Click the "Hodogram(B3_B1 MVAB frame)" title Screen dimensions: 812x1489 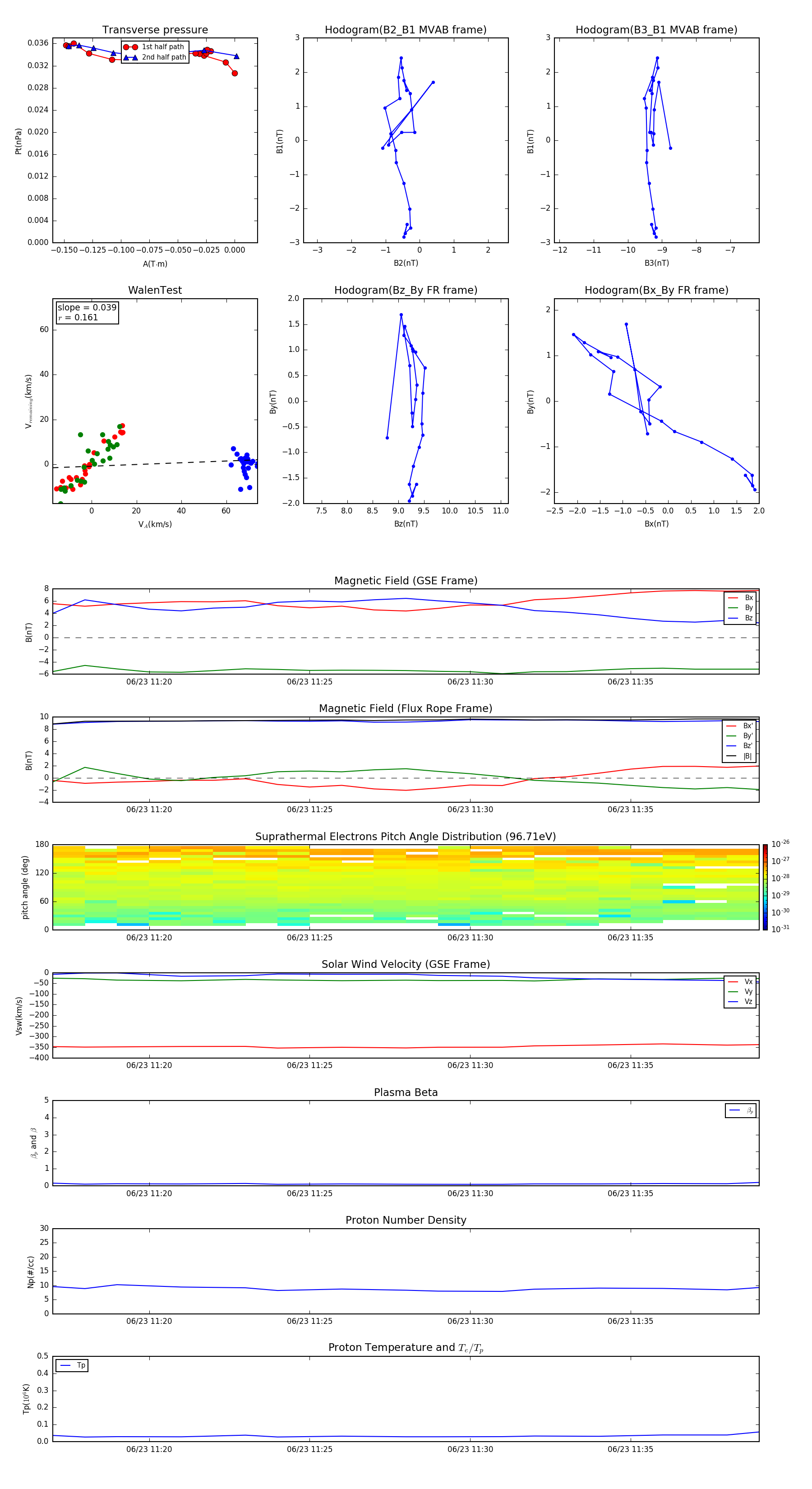656,30
